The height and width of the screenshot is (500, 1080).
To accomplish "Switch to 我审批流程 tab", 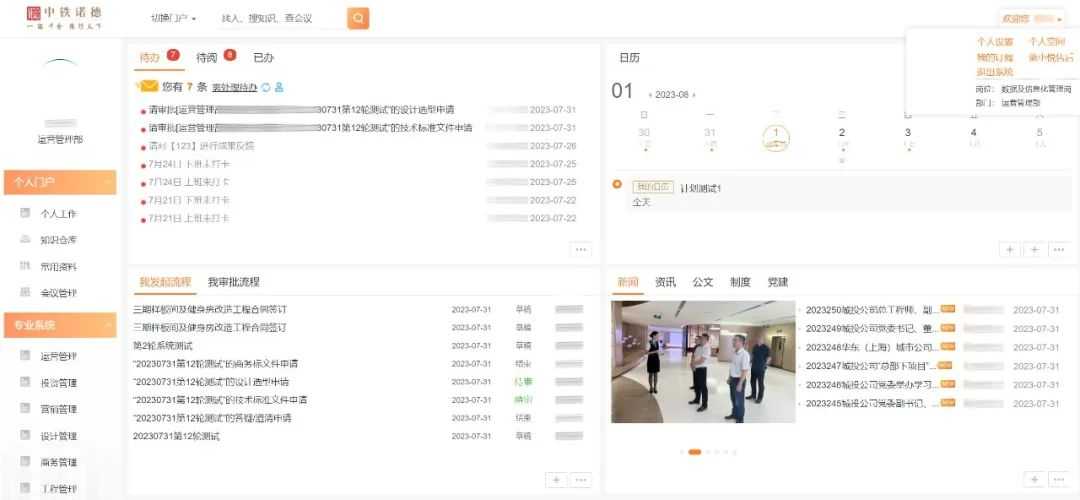I will pyautogui.click(x=233, y=282).
